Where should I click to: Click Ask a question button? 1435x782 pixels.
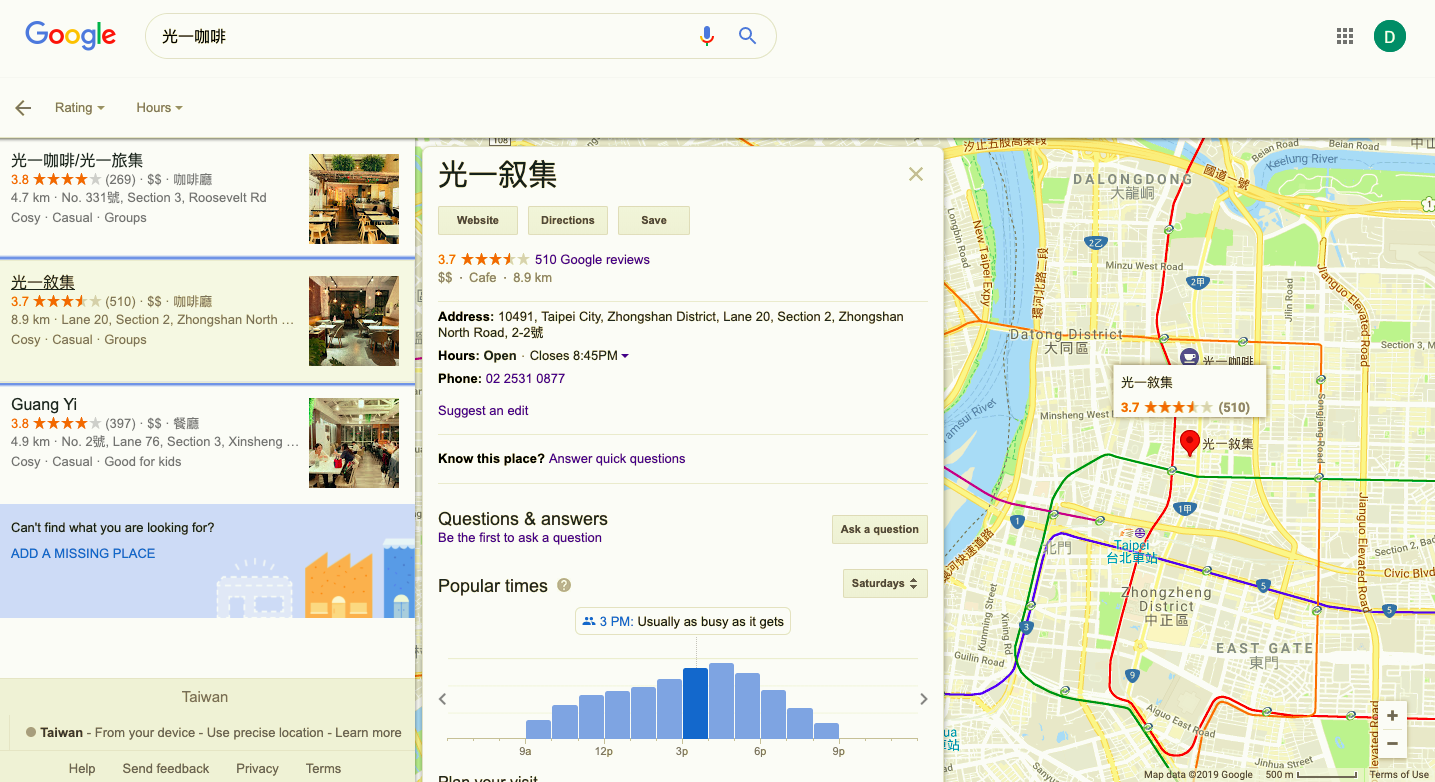pos(880,529)
